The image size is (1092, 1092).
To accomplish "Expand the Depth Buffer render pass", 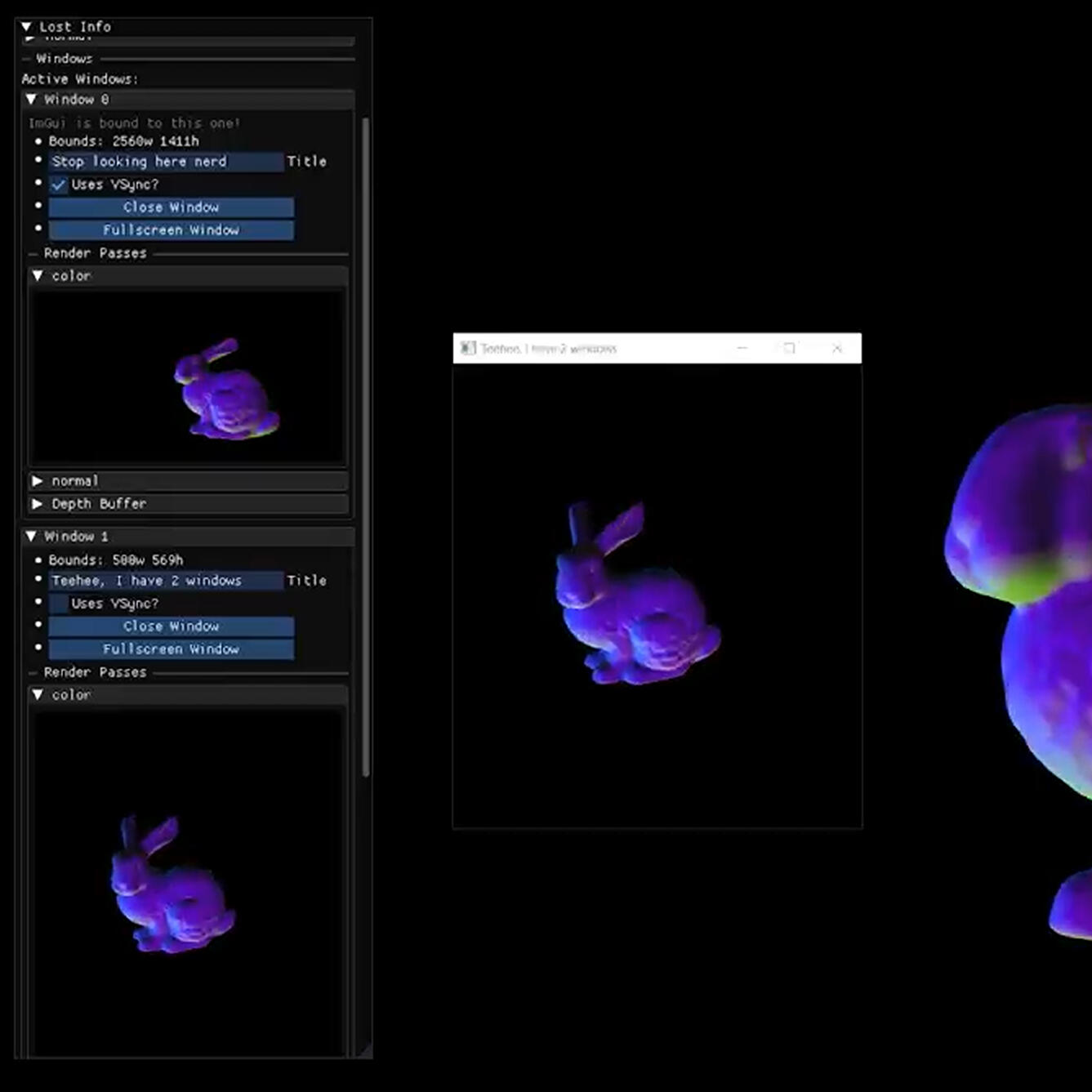I will [x=38, y=504].
